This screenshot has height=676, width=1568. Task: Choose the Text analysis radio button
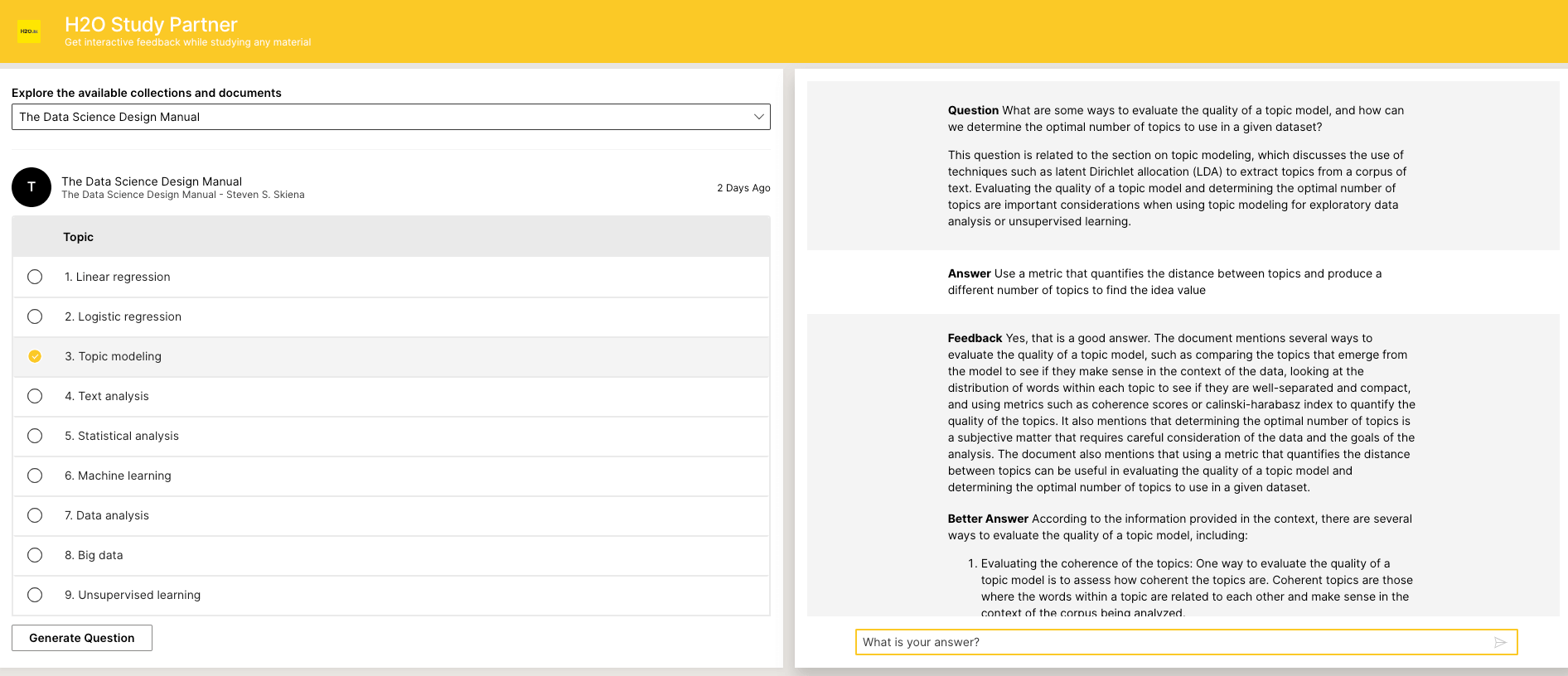coord(35,396)
